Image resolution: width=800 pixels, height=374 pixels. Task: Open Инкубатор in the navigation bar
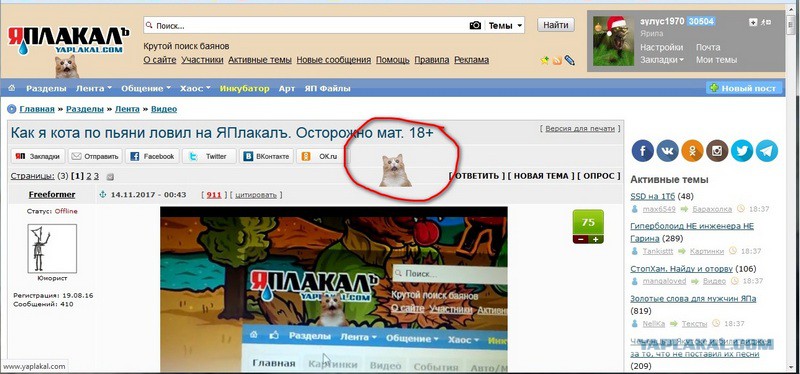click(244, 88)
